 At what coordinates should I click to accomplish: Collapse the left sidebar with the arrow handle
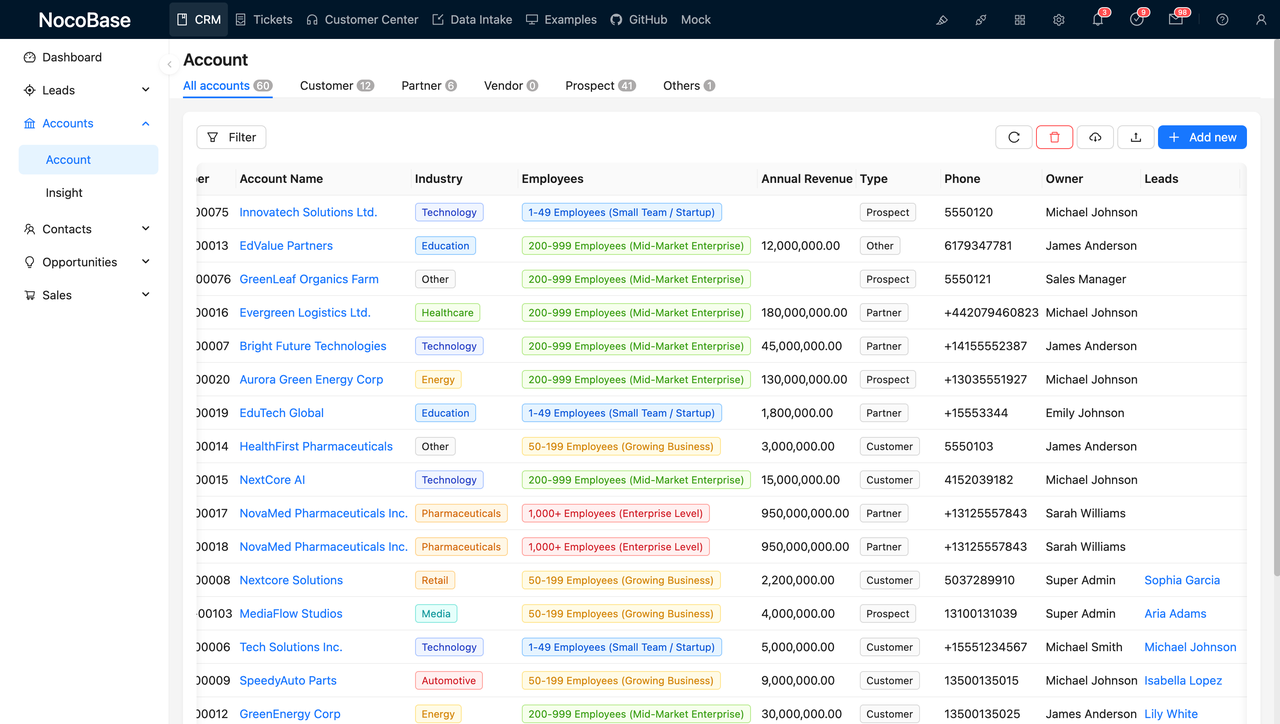coord(169,63)
